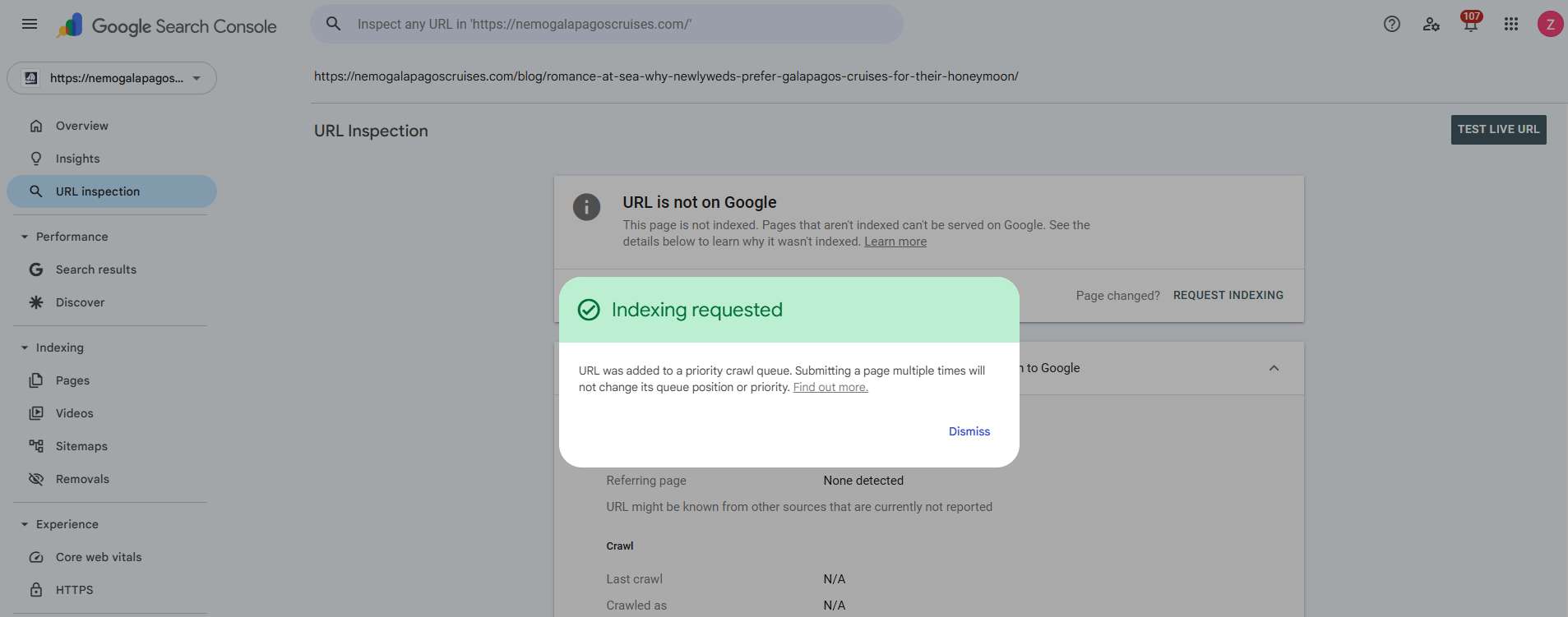Click the Help question mark icon

coord(1391,24)
